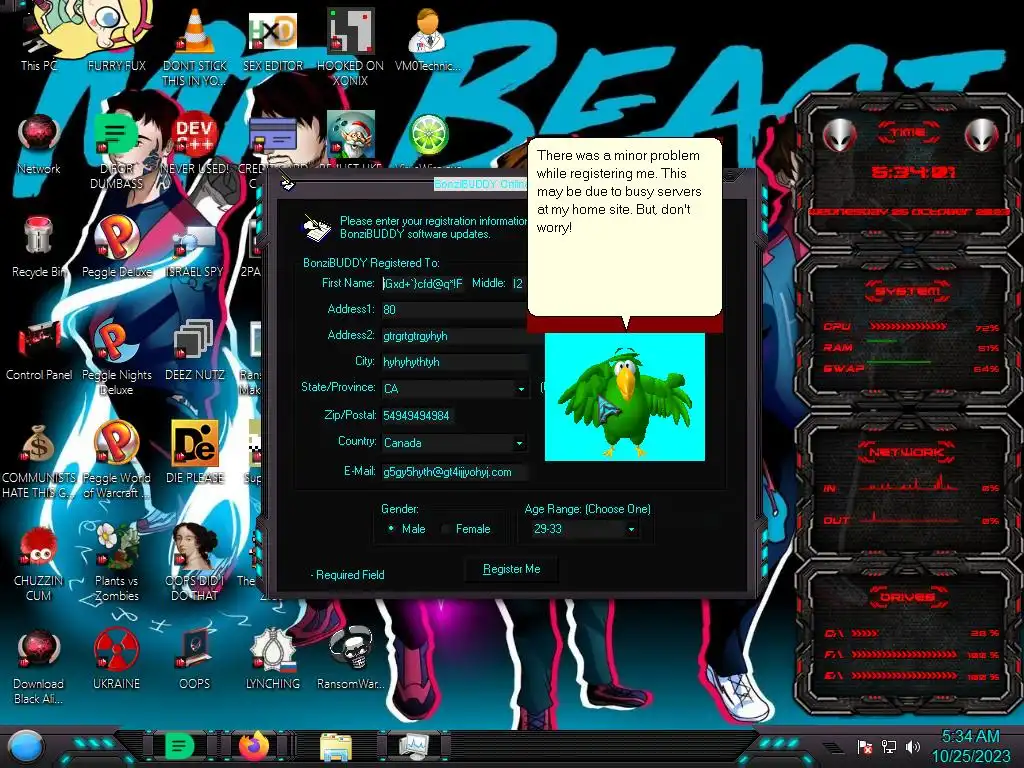Open the green document app on taskbar
Screen dimensions: 1024x768
pos(179,746)
